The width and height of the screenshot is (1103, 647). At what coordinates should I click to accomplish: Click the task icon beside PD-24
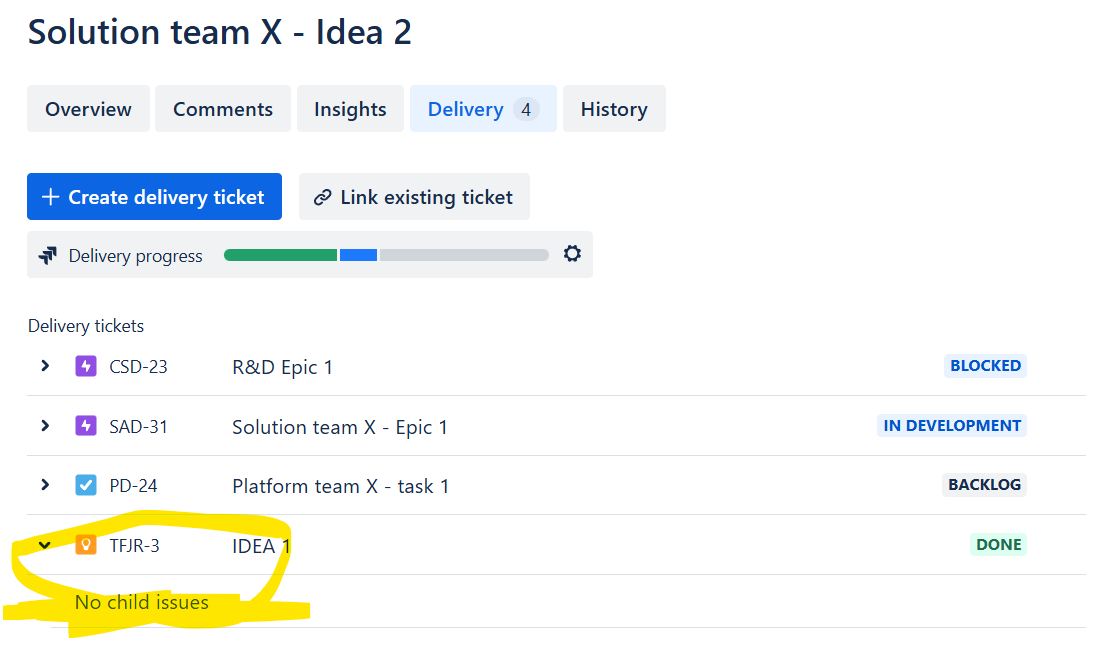86,485
